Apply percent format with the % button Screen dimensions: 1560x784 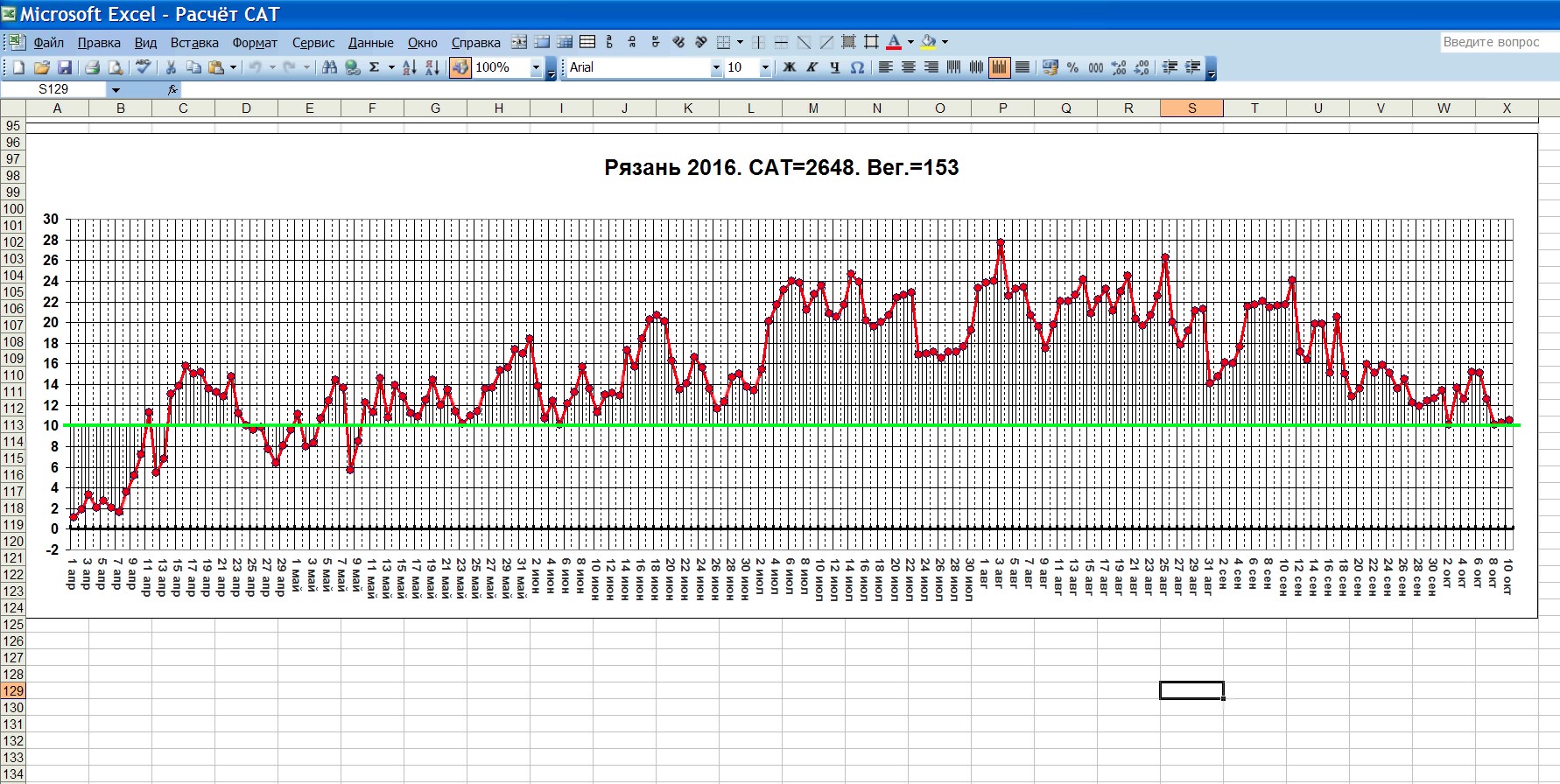(1072, 67)
